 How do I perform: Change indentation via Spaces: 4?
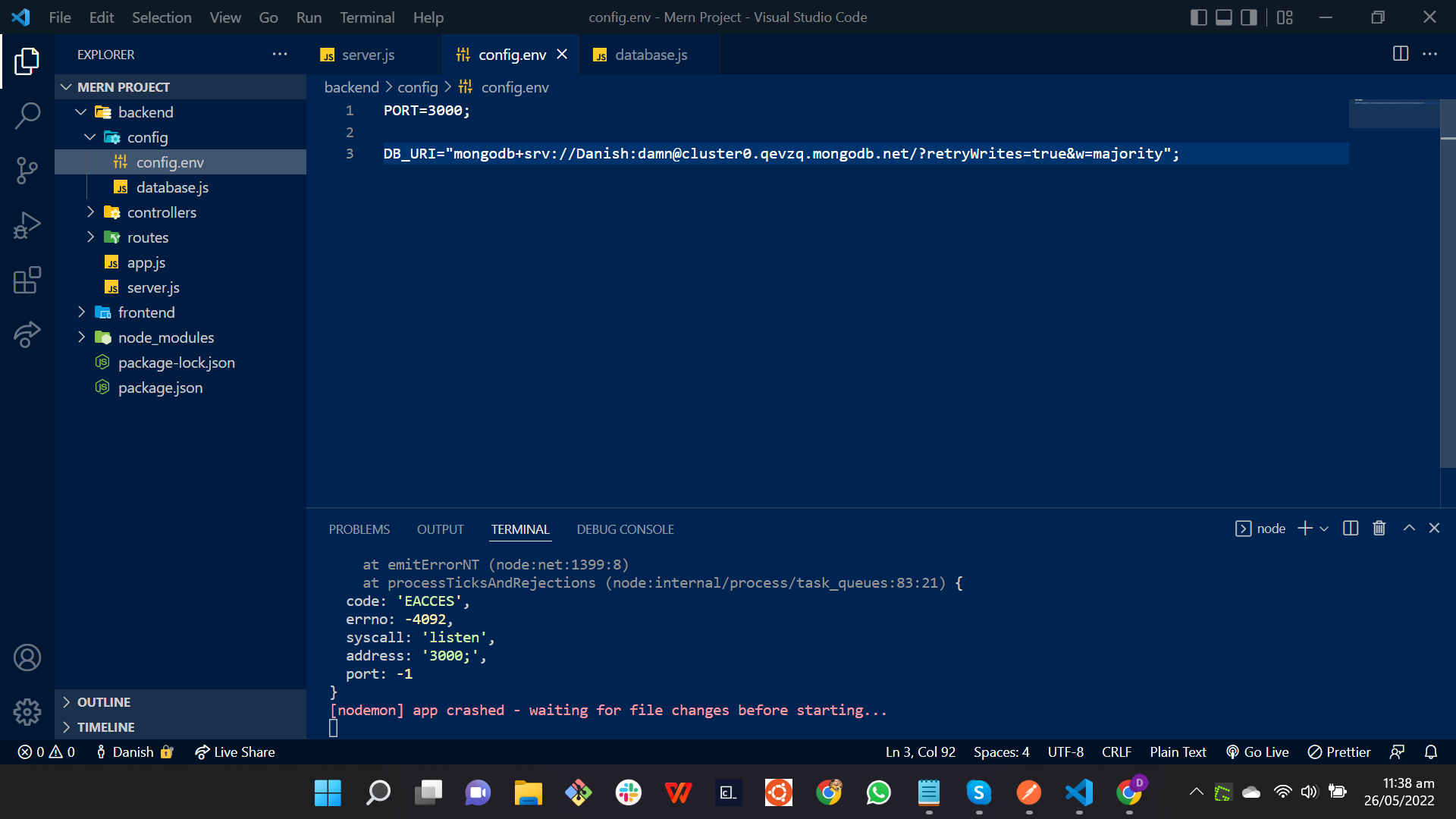pos(1001,752)
